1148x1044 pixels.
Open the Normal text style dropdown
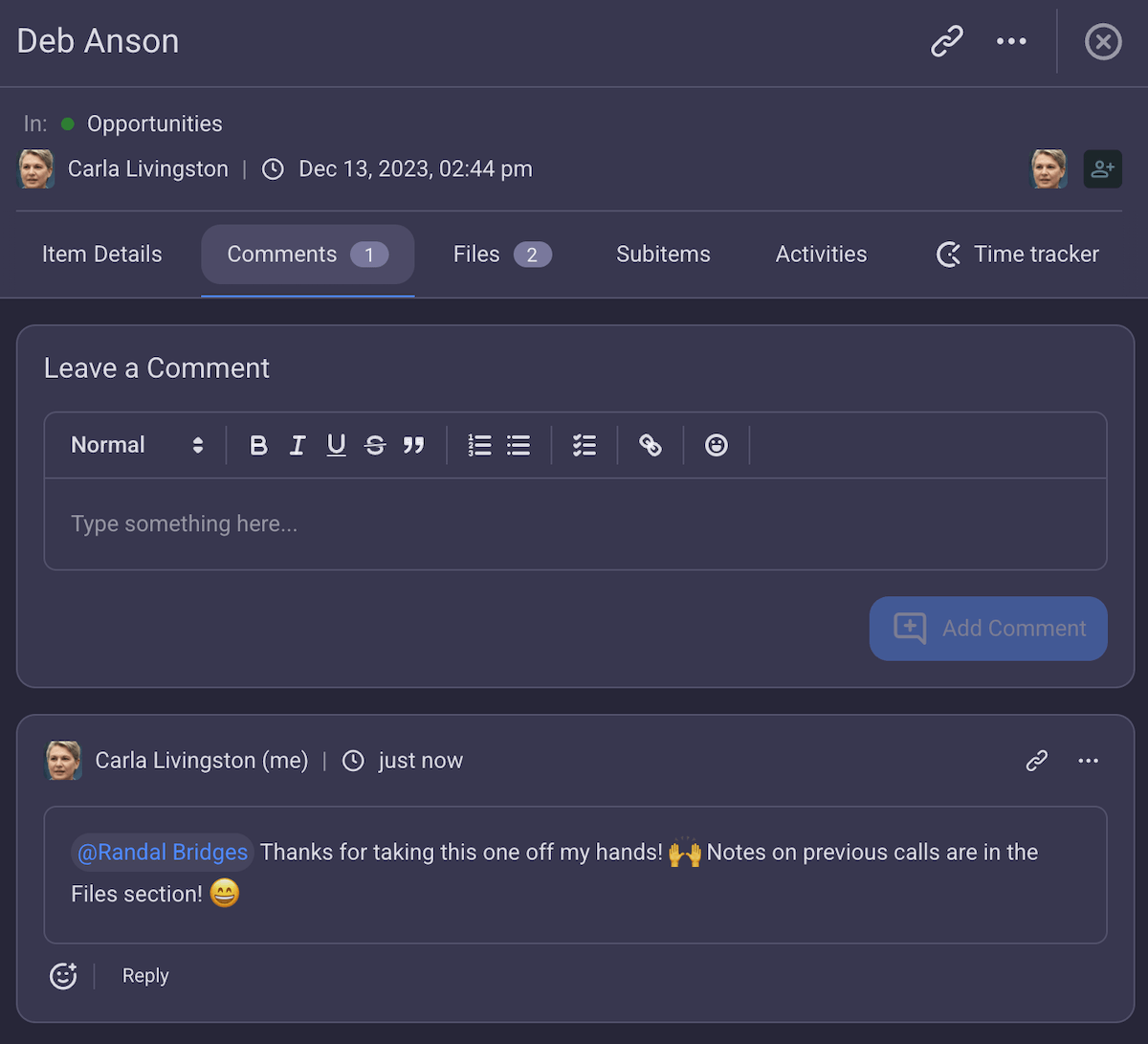pos(134,445)
